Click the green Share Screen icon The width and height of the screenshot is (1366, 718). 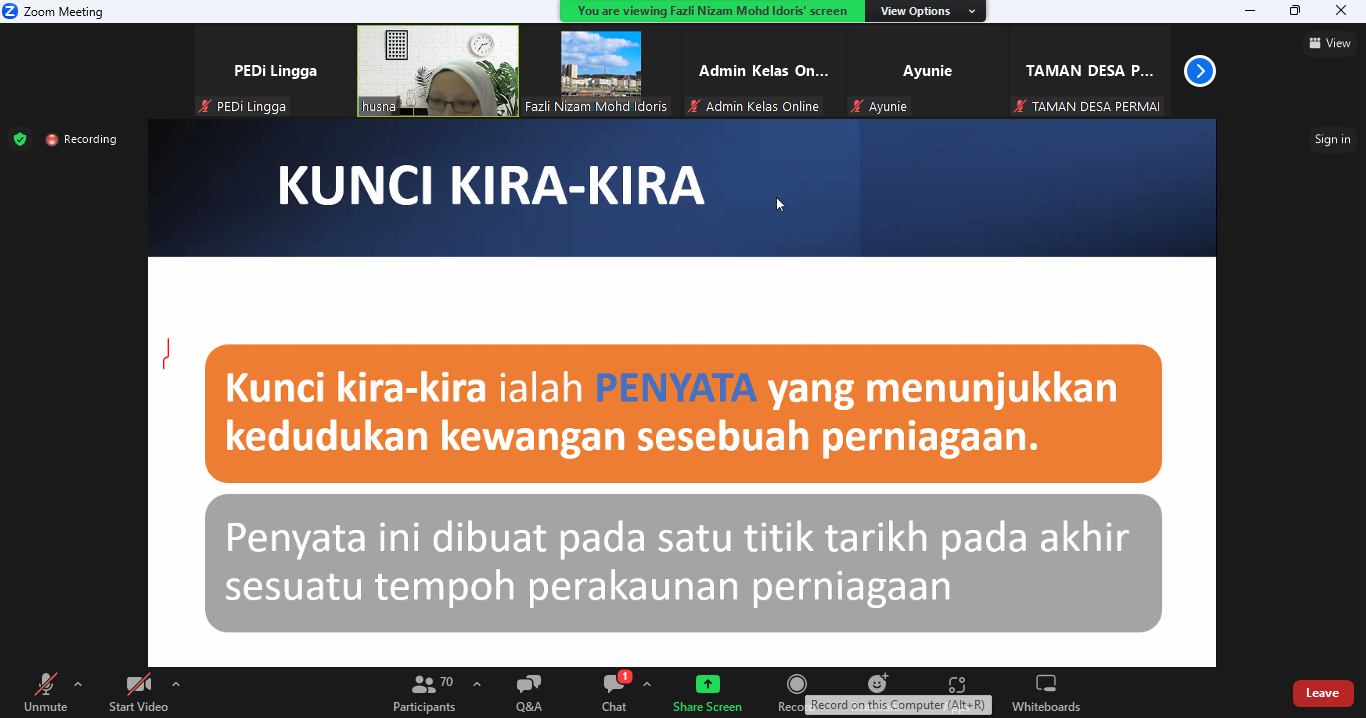click(707, 685)
